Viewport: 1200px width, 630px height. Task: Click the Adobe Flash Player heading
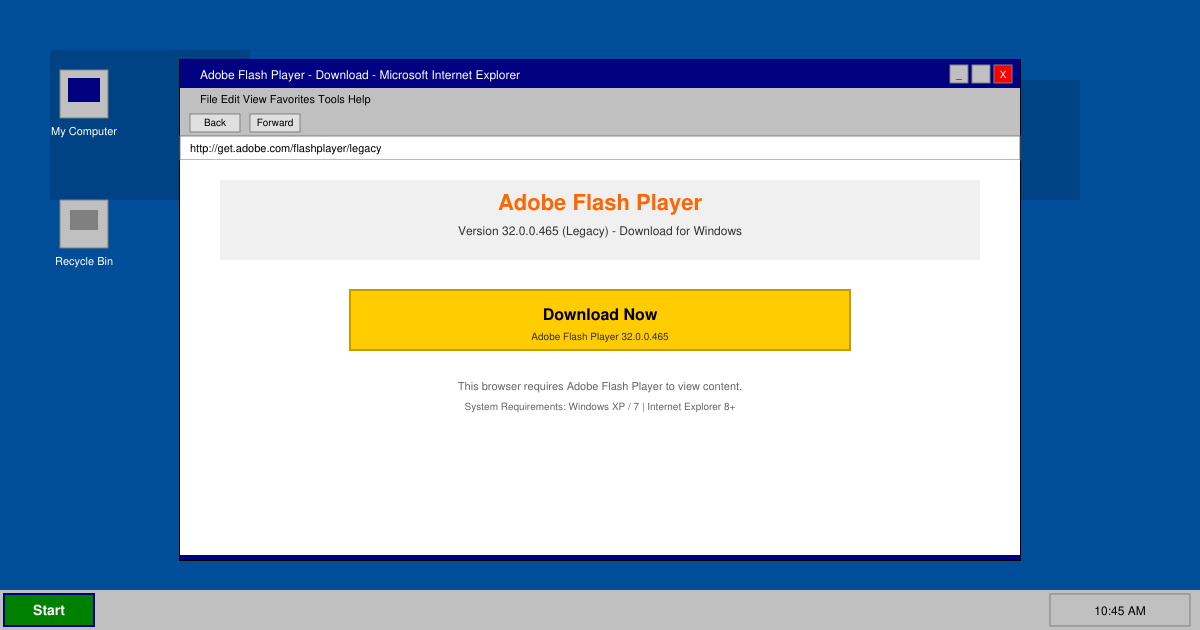pyautogui.click(x=600, y=203)
